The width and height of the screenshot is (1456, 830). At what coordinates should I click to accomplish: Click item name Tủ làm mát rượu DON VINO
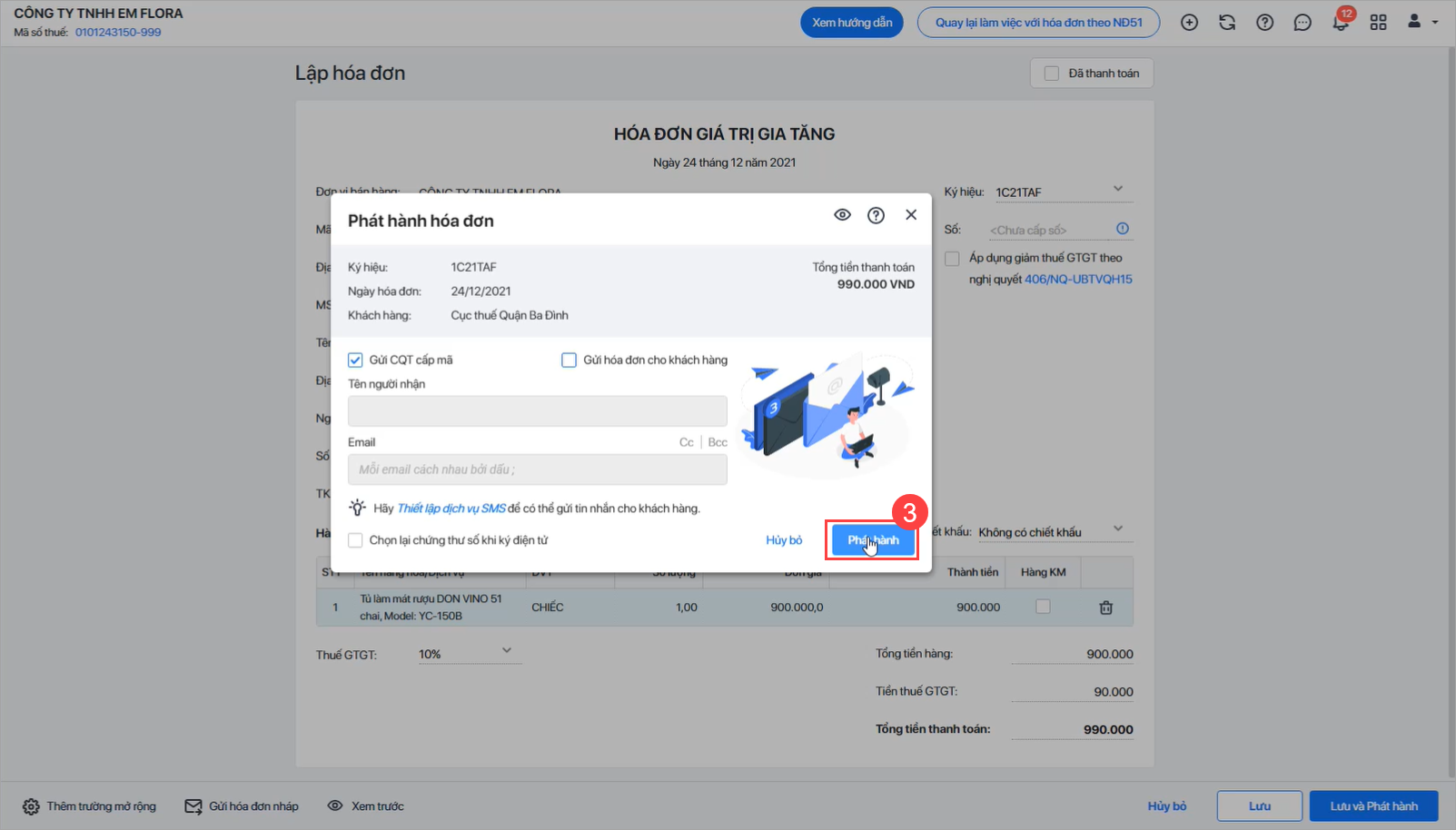(x=431, y=608)
